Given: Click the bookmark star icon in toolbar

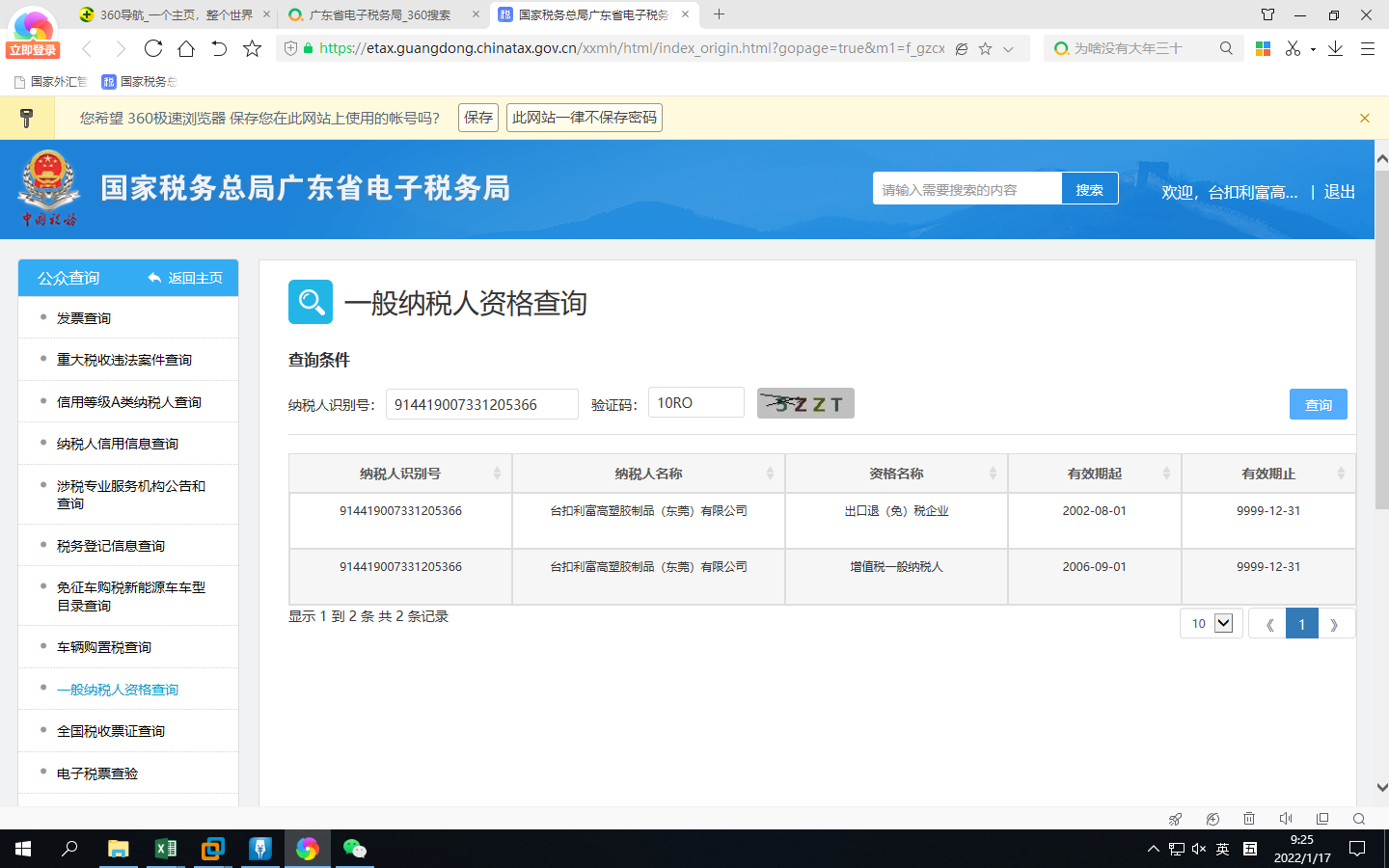Looking at the screenshot, I should click(x=252, y=48).
